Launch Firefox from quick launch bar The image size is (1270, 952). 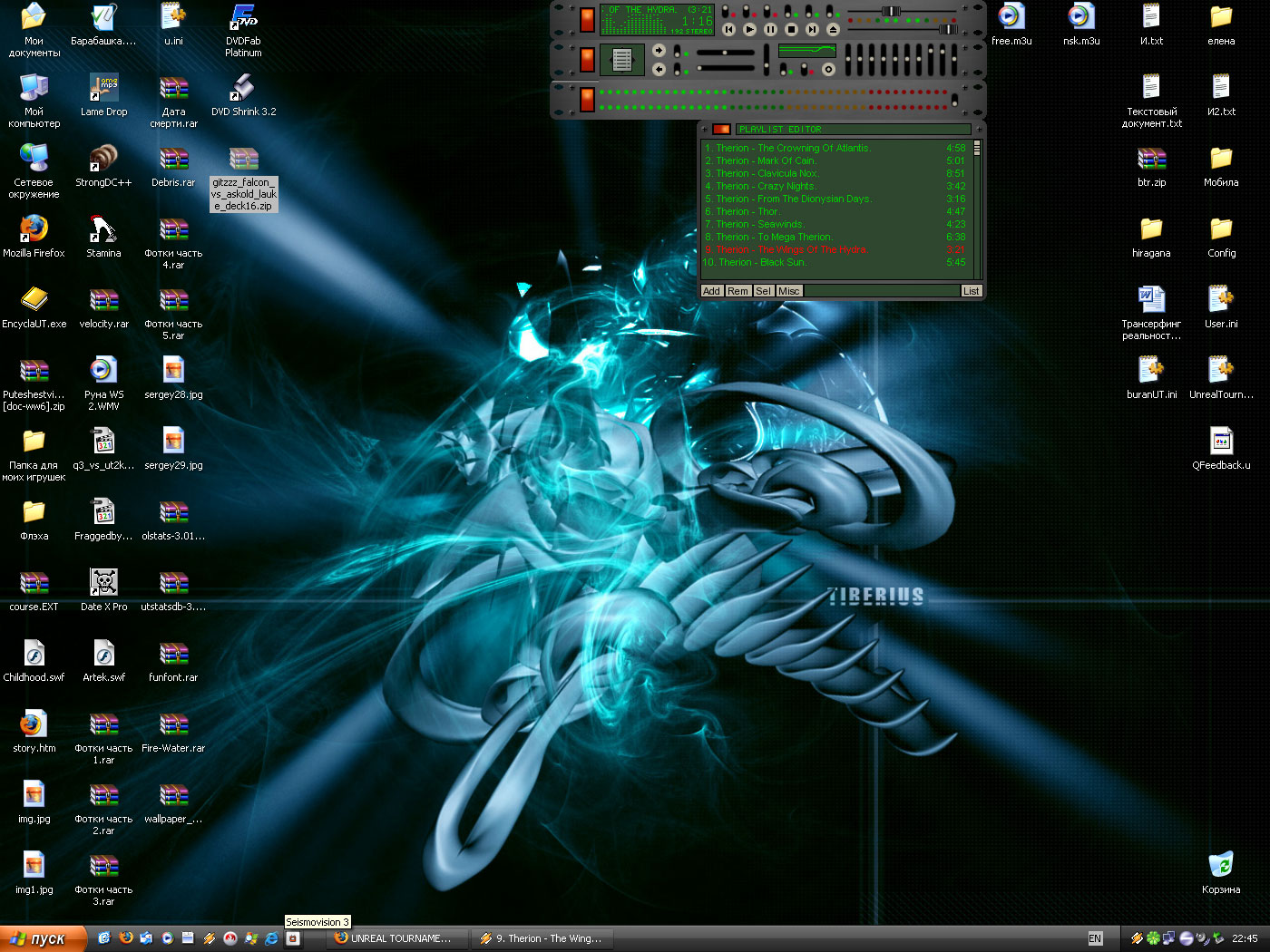[x=125, y=938]
